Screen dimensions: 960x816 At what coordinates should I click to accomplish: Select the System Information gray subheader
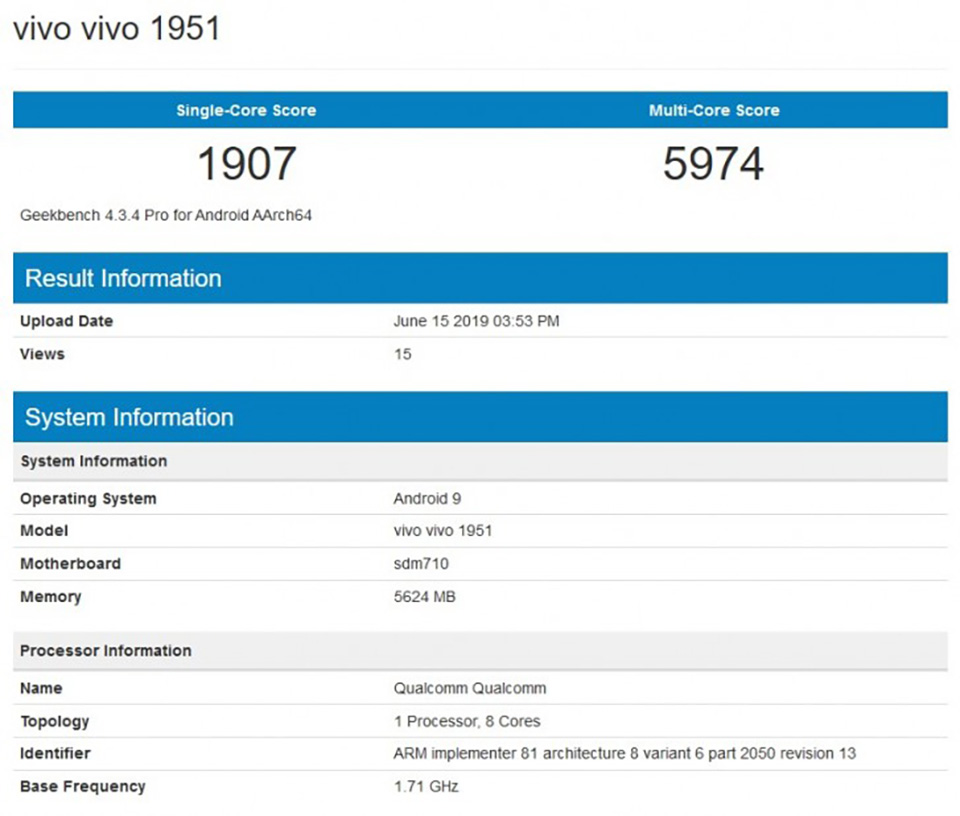[x=481, y=461]
